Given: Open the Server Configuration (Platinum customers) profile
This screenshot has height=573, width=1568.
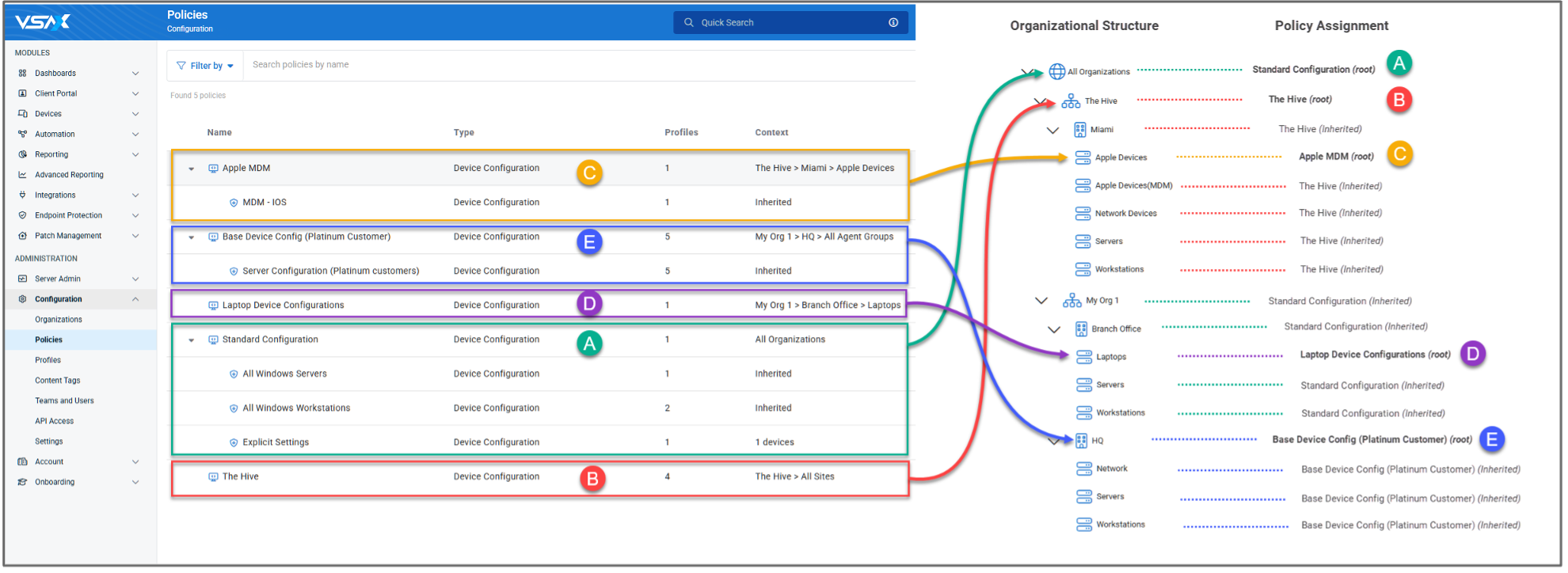Looking at the screenshot, I should click(x=331, y=271).
